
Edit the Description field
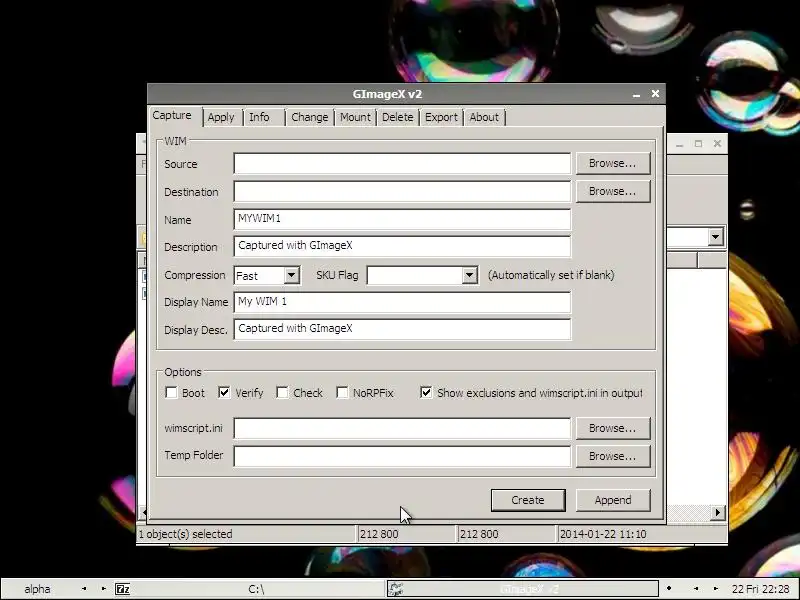(402, 246)
